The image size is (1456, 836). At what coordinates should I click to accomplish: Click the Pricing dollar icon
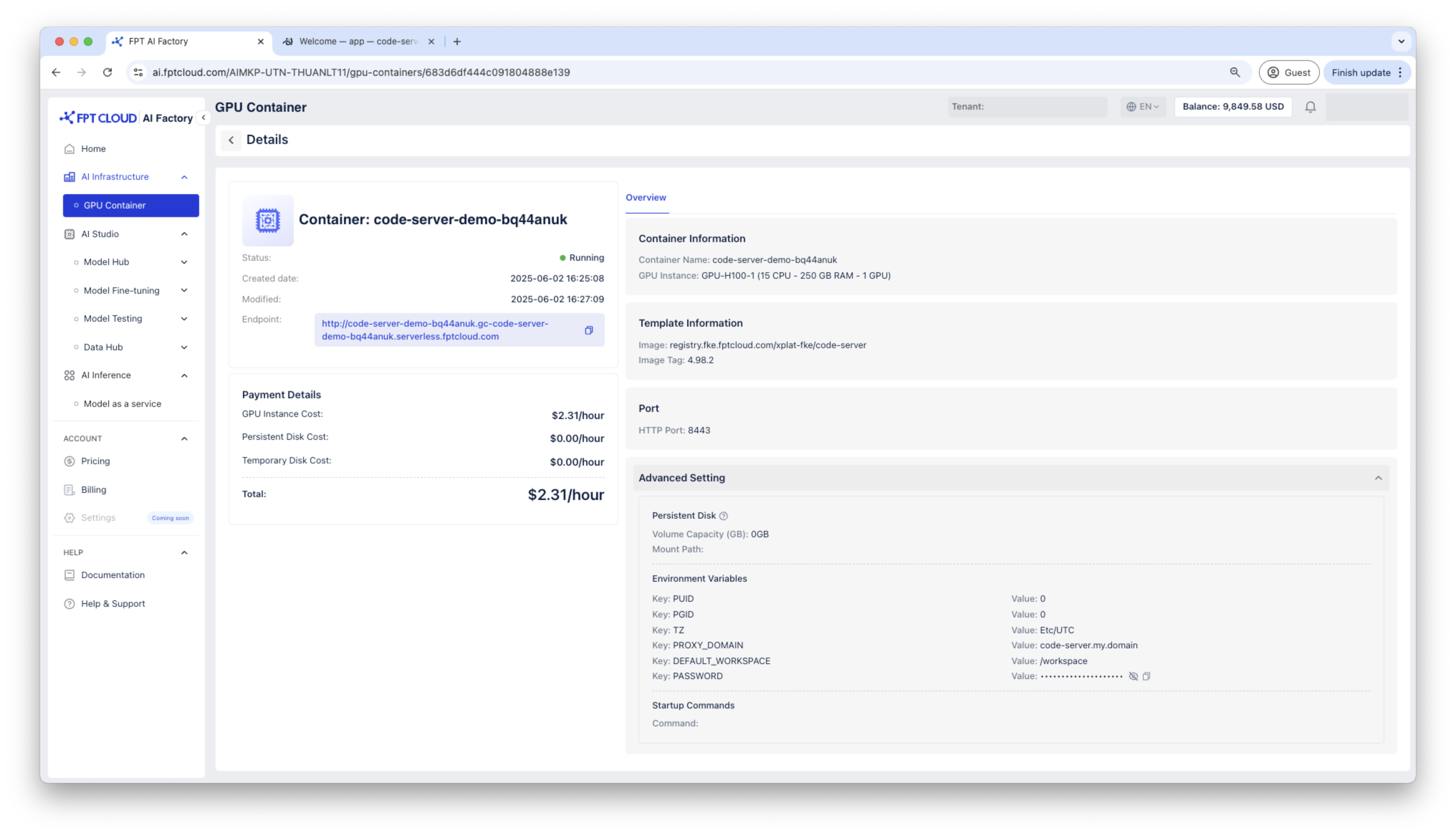point(70,461)
